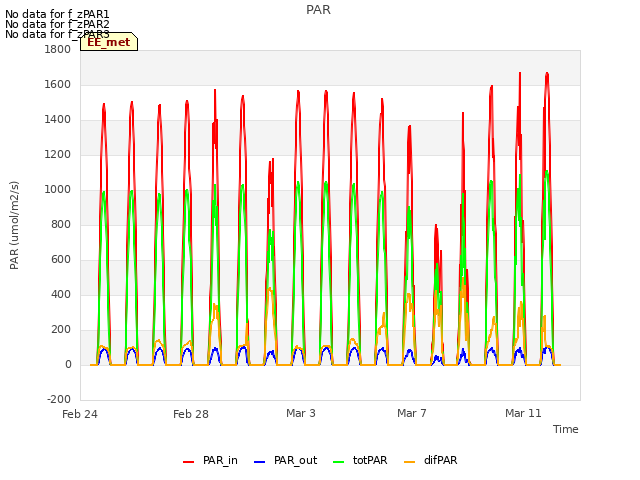Viewport: 640px width, 480px height.
Task: Click the Mar 11 x-axis tick label
Action: click(x=523, y=413)
